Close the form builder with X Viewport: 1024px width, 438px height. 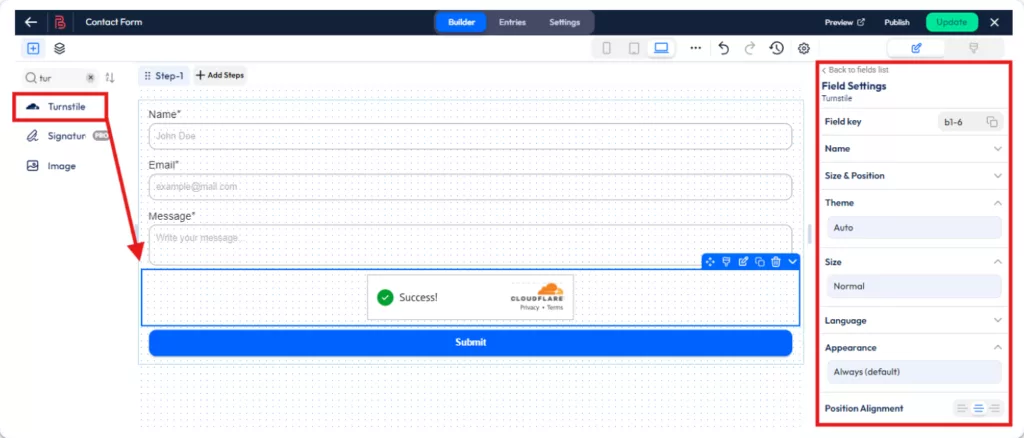(995, 22)
